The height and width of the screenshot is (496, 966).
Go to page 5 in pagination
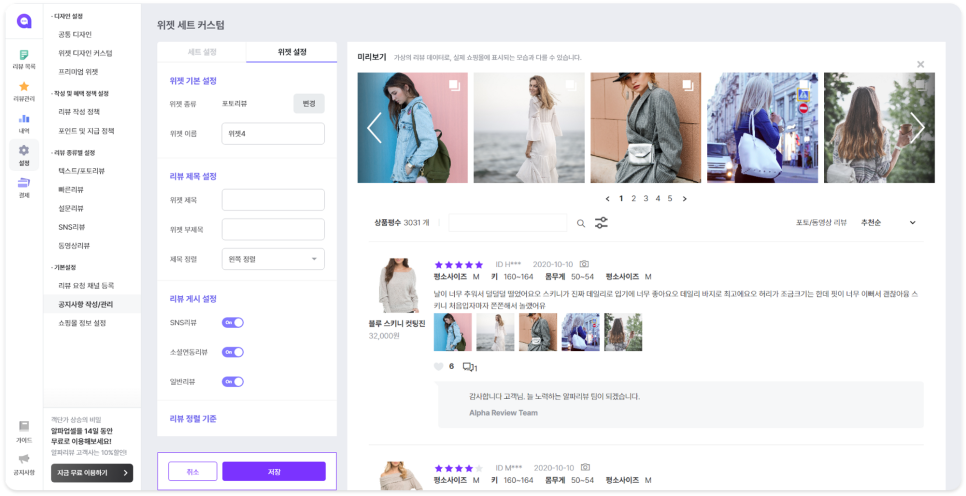pyautogui.click(x=670, y=198)
